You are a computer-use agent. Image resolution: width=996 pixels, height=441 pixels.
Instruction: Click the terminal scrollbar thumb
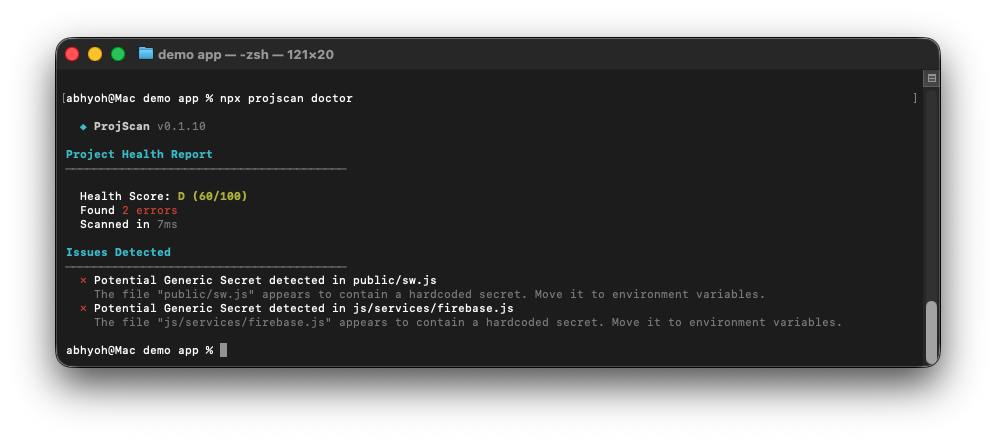coord(931,331)
